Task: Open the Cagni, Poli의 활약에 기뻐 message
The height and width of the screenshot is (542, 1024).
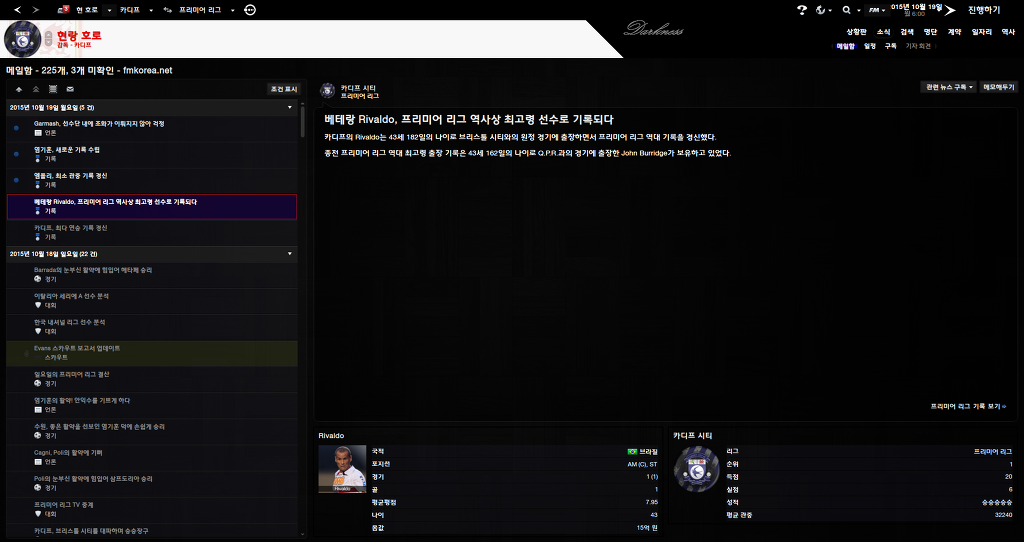Action: [152, 457]
